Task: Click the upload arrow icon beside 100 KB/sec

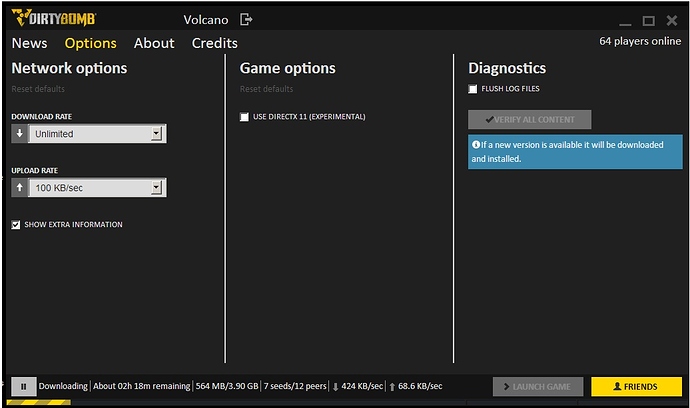Action: pyautogui.click(x=20, y=188)
